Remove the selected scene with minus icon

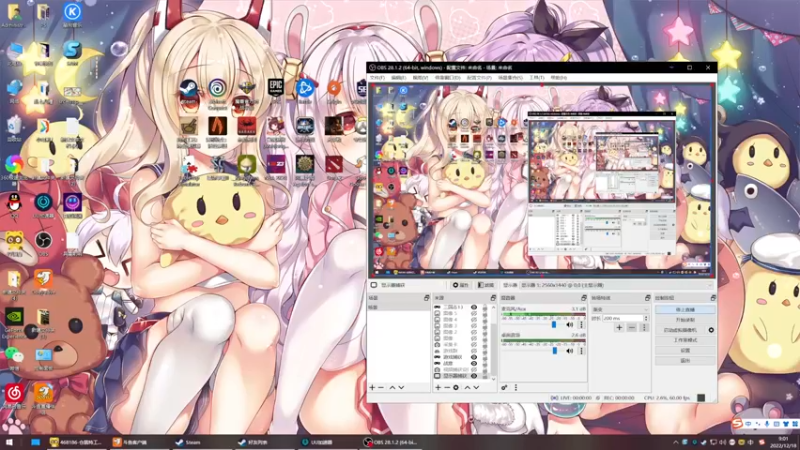tap(381, 388)
